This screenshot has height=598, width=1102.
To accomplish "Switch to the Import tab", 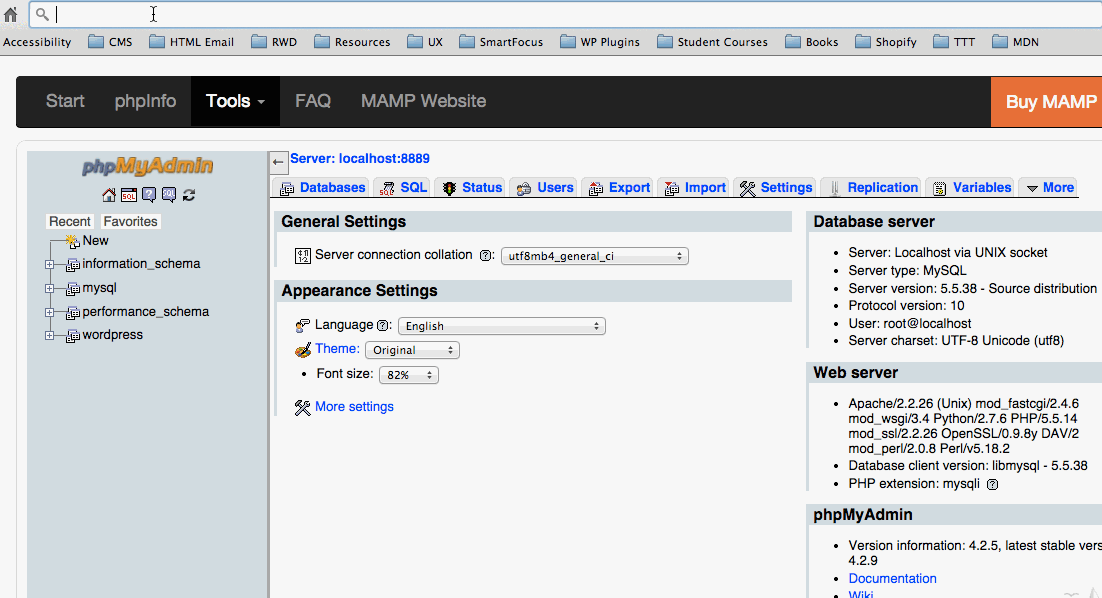I will point(694,188).
